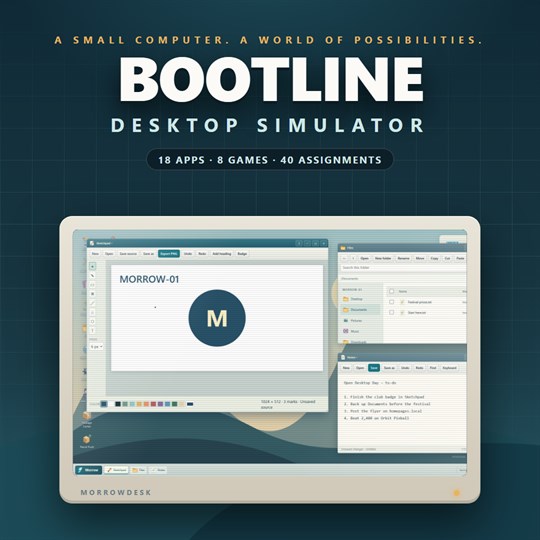540x540 pixels.
Task: Check the second file row checkbox
Action: coord(391,312)
